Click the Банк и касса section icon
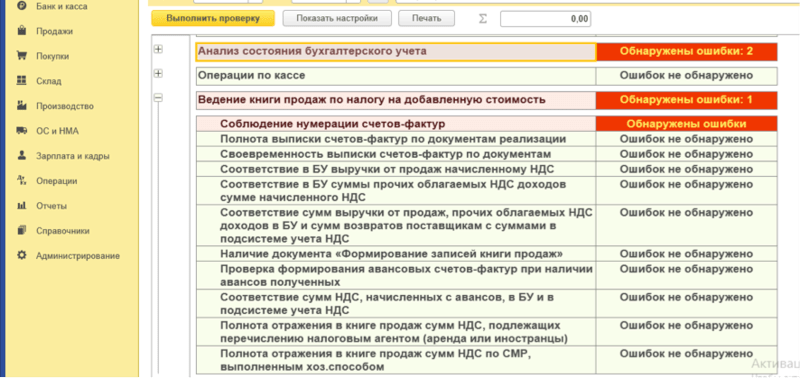 pos(21,6)
